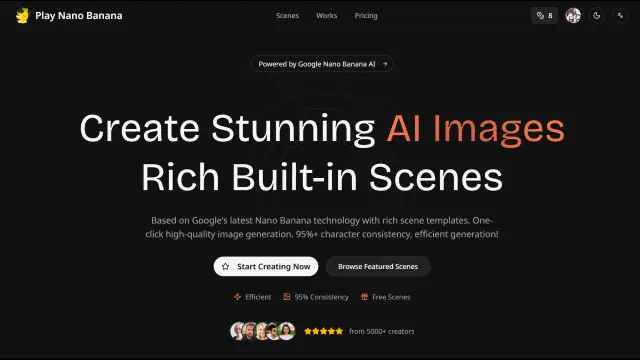Click the Powered by Google Nano Banana AI badge
The width and height of the screenshot is (640, 360).
(322, 64)
